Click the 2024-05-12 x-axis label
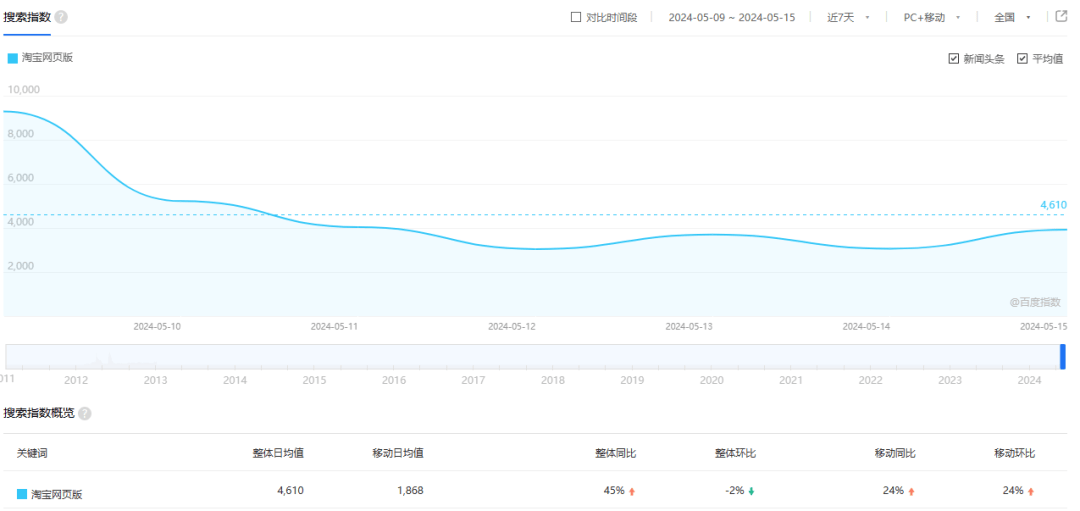The height and width of the screenshot is (511, 1080). (512, 326)
